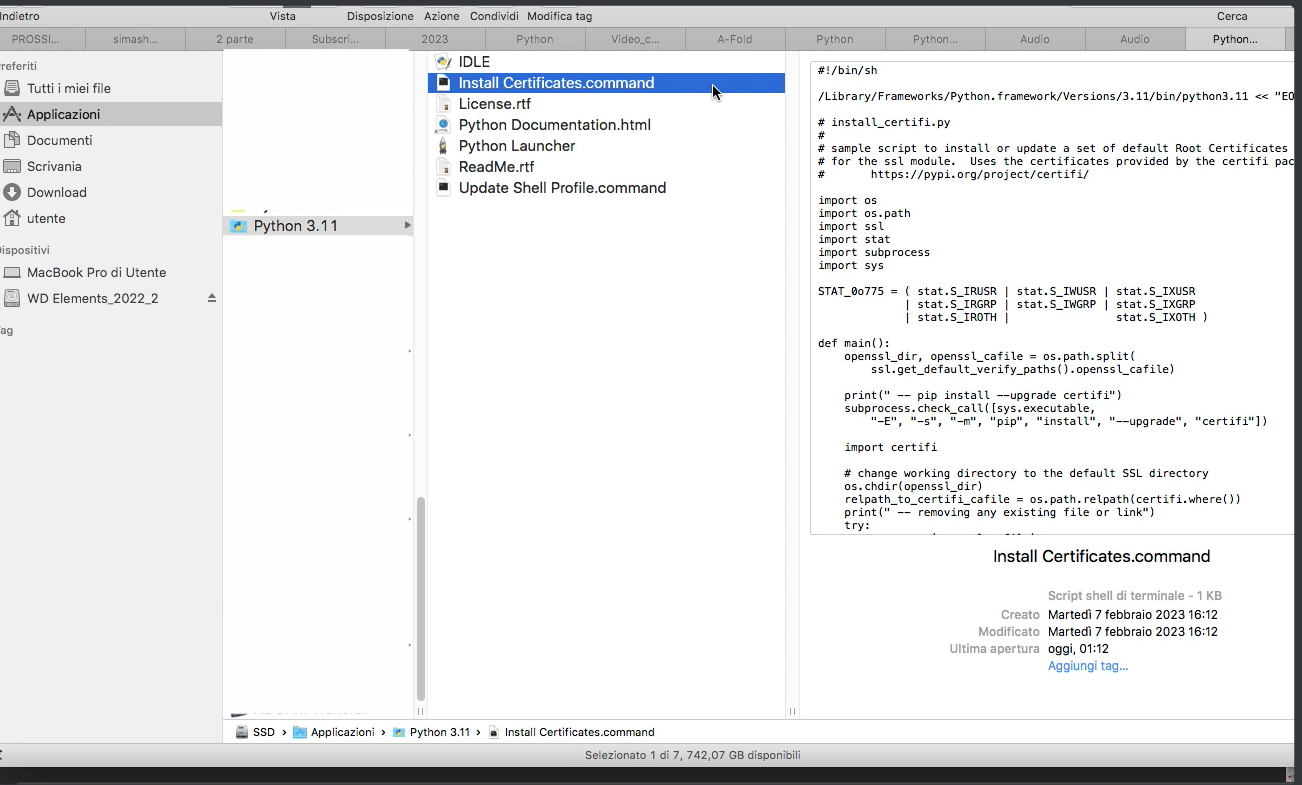
Task: Click the Cerca search field
Action: [1232, 16]
